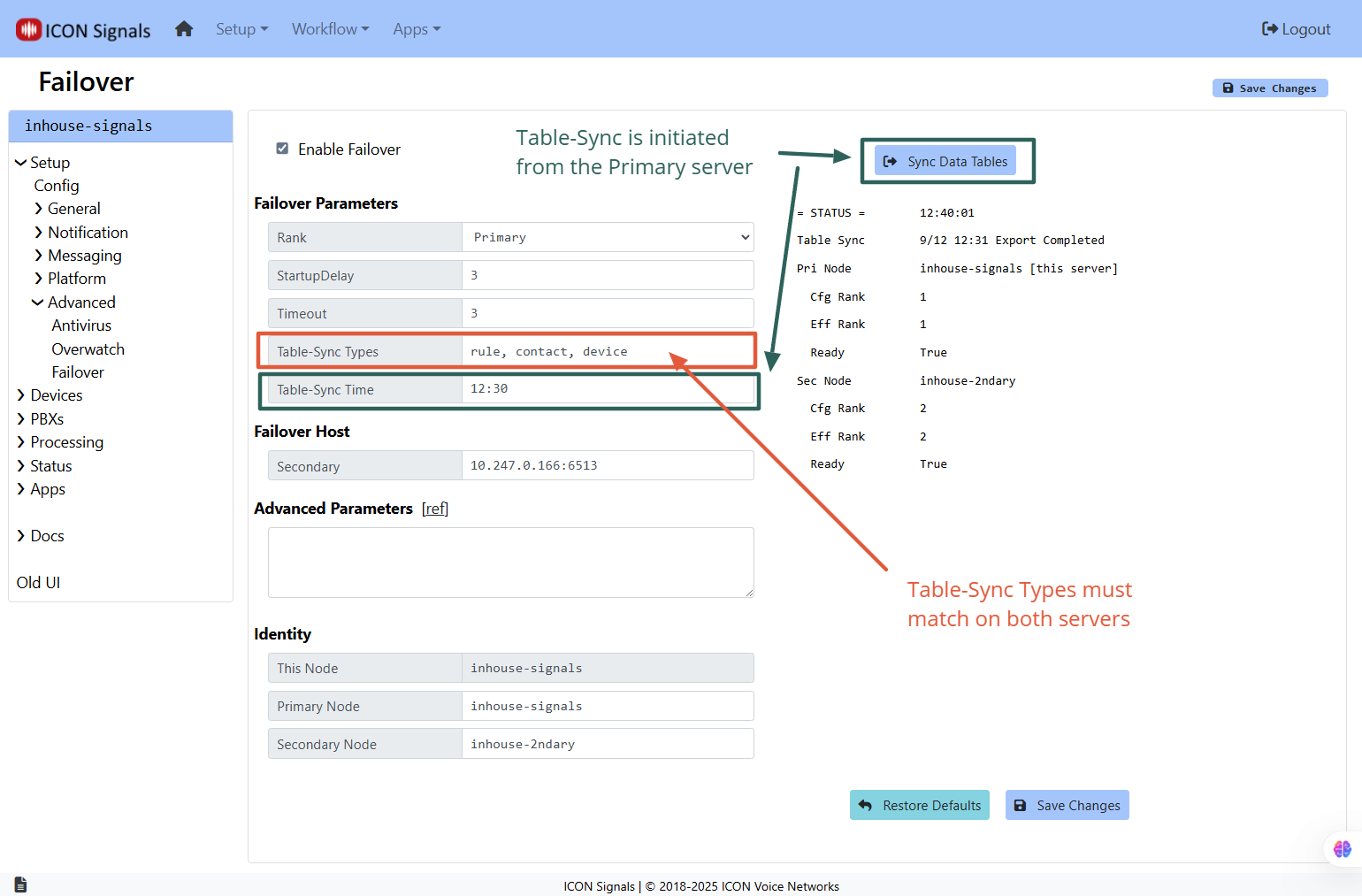This screenshot has width=1362, height=896.
Task: Open the Apps dropdown in navbar
Action: tap(417, 29)
